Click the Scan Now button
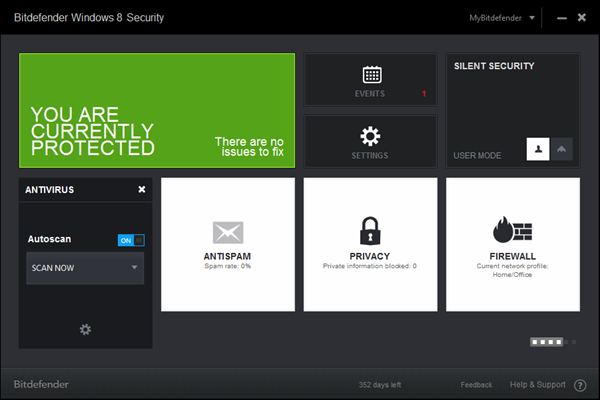 [x=78, y=268]
